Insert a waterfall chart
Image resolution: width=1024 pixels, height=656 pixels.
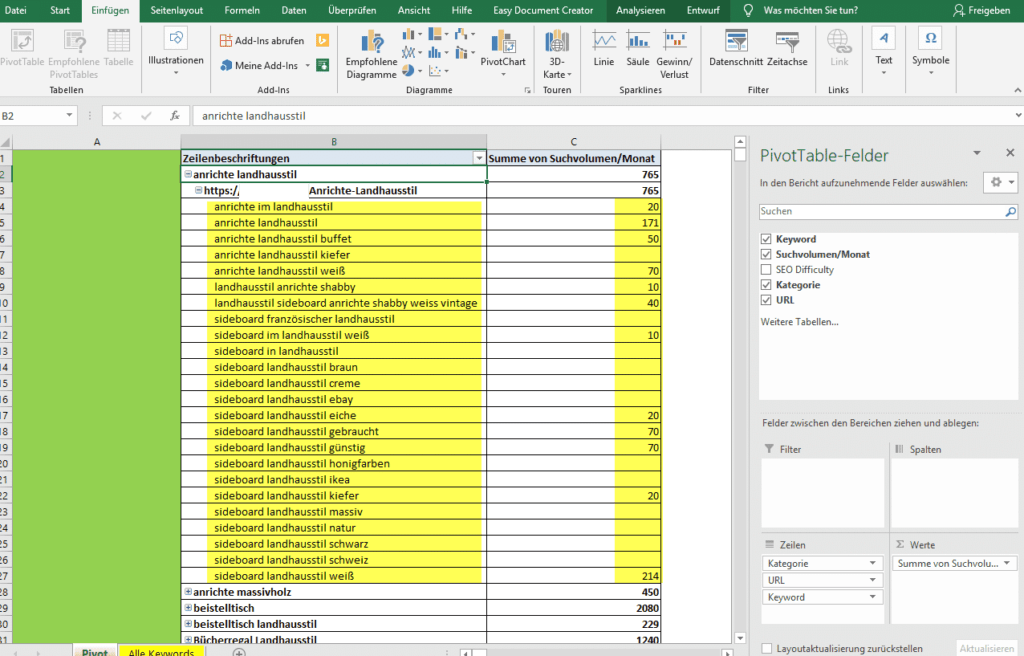pyautogui.click(x=464, y=35)
